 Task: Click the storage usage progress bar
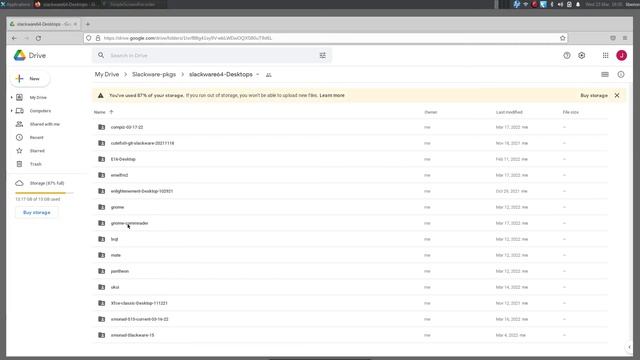pyautogui.click(x=44, y=193)
